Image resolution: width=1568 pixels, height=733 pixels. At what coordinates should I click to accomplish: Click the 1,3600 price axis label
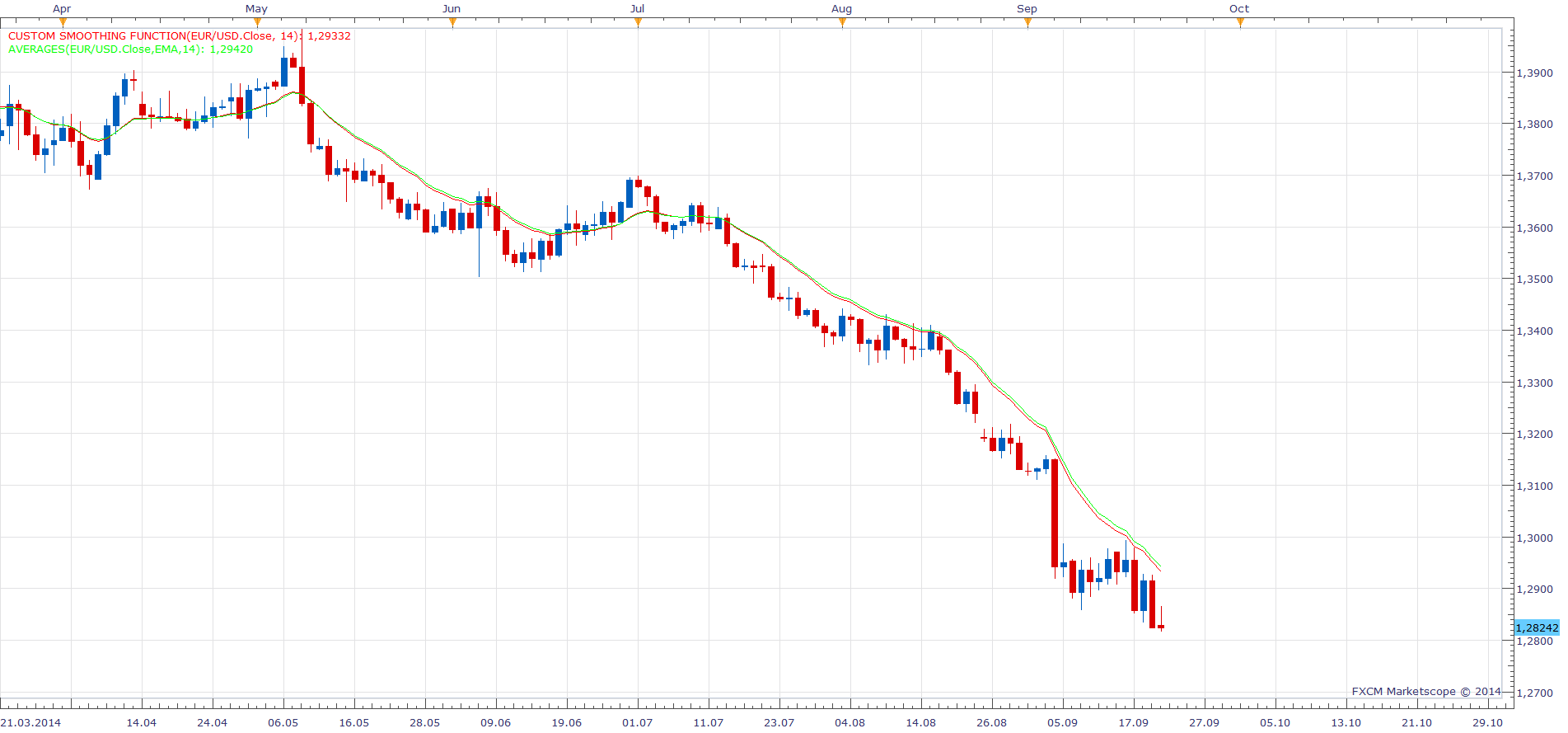click(x=1535, y=228)
